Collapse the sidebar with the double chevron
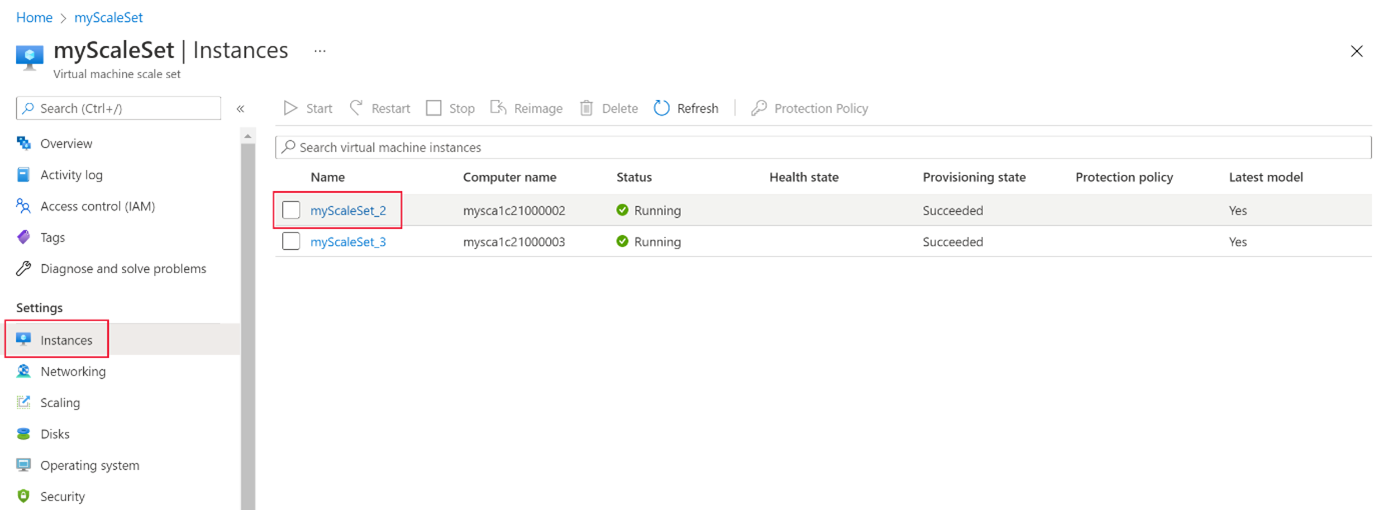The image size is (1379, 510). pos(241,108)
